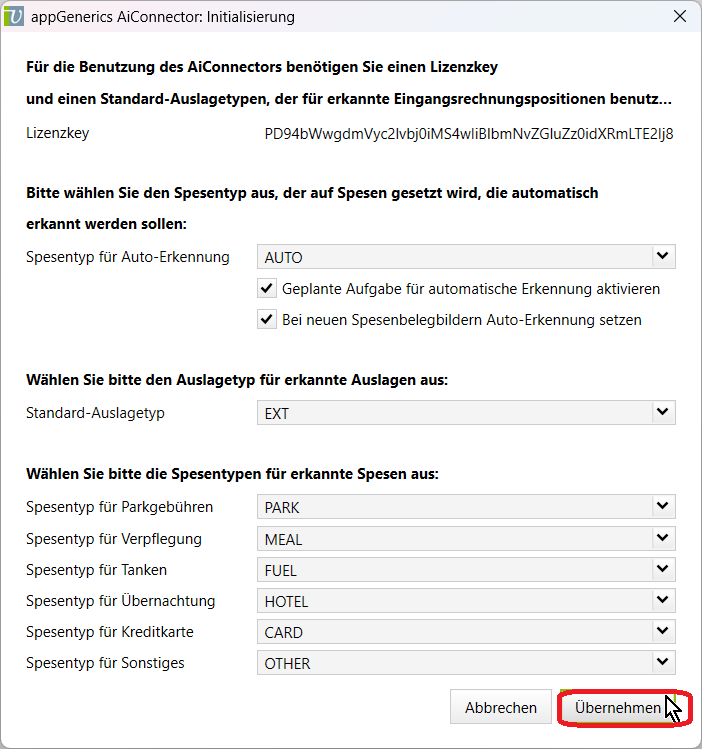Close the AiConnector Initialisierung dialog
The width and height of the screenshot is (702, 749).
tap(680, 16)
